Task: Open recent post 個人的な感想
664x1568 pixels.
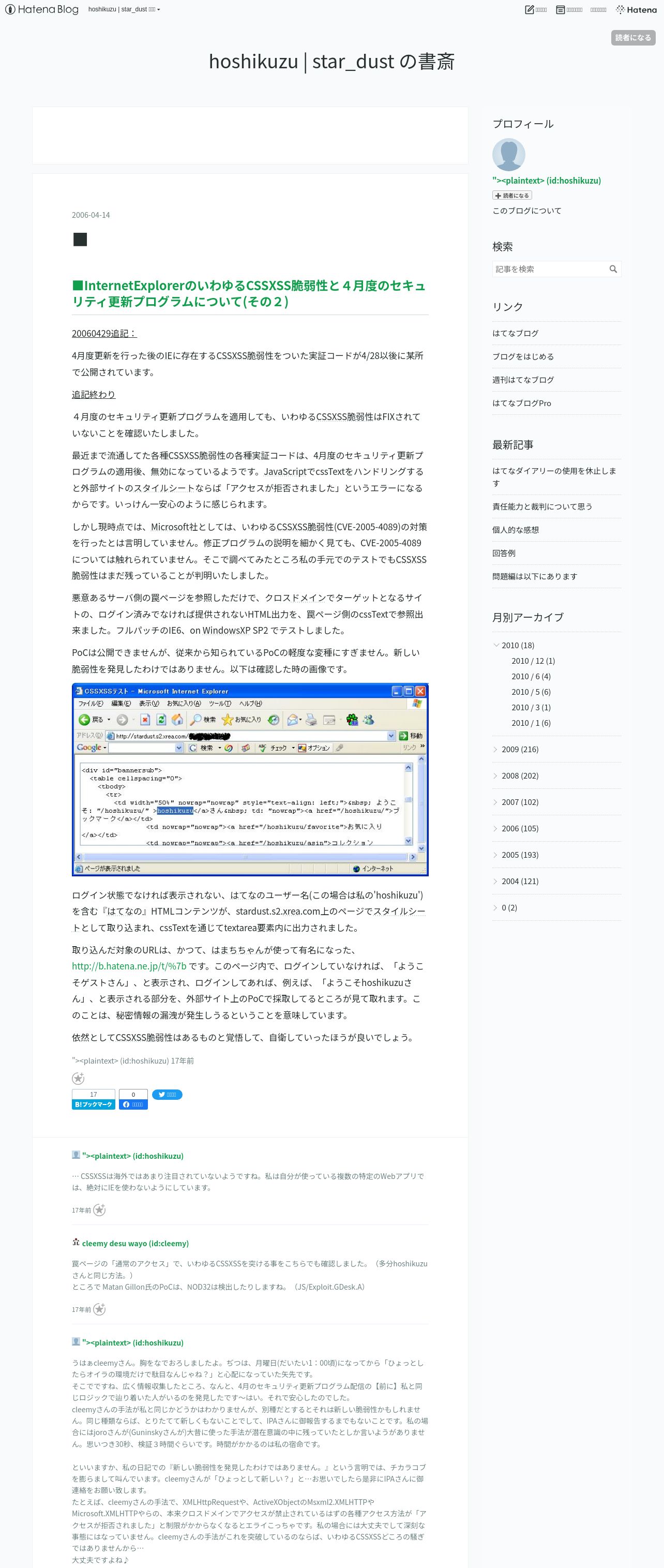Action: point(516,530)
